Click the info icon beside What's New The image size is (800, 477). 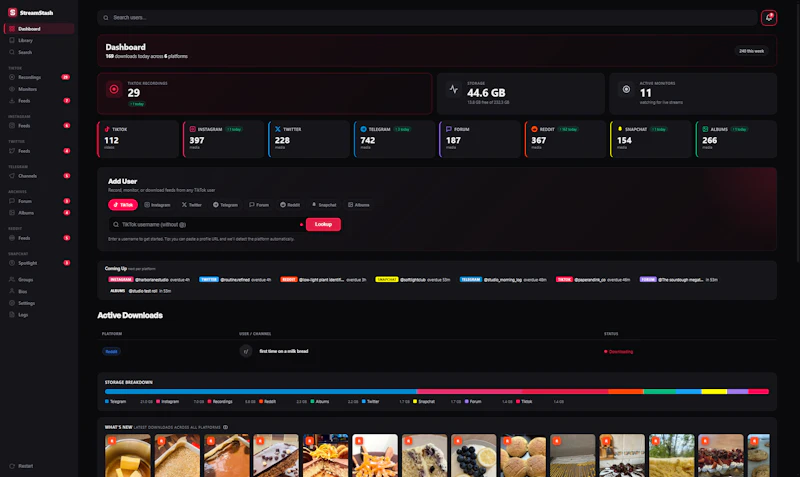[225, 427]
